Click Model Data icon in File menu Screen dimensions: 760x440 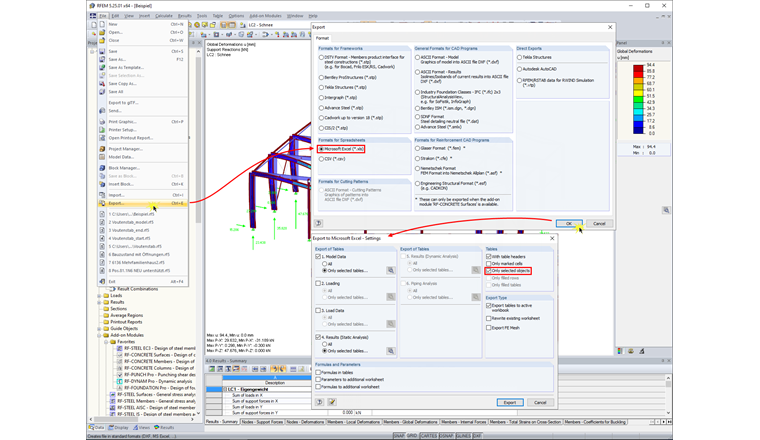(102, 157)
